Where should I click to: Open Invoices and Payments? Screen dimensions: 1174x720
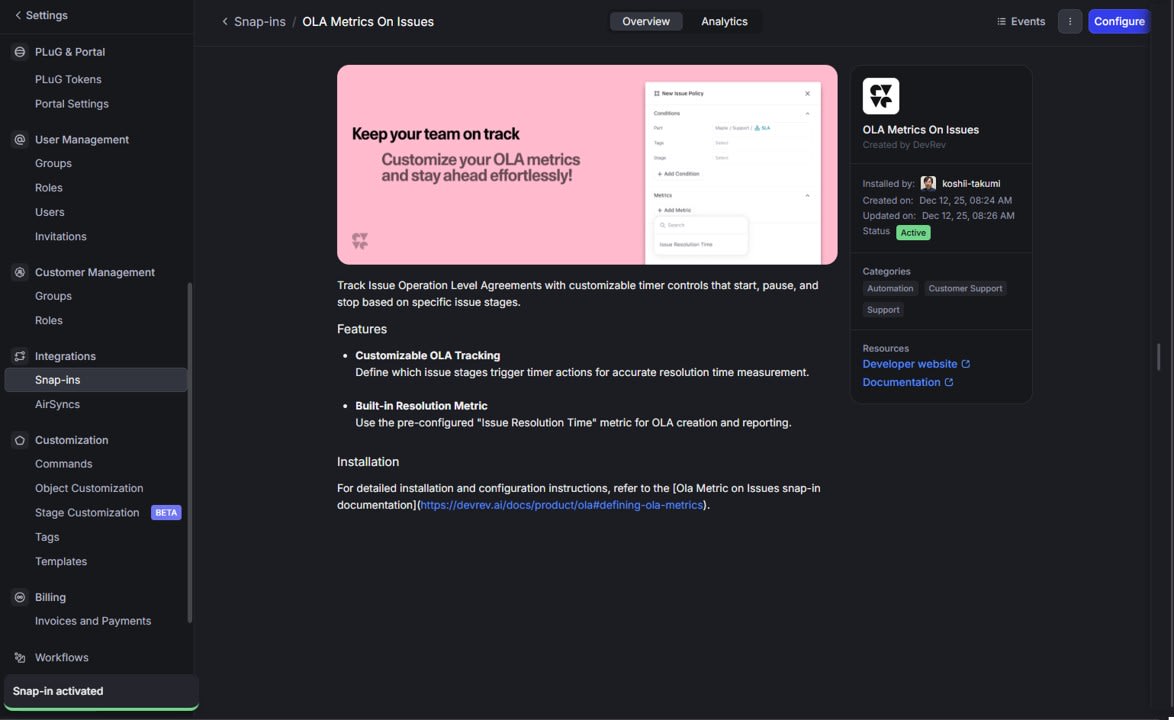pyautogui.click(x=93, y=621)
